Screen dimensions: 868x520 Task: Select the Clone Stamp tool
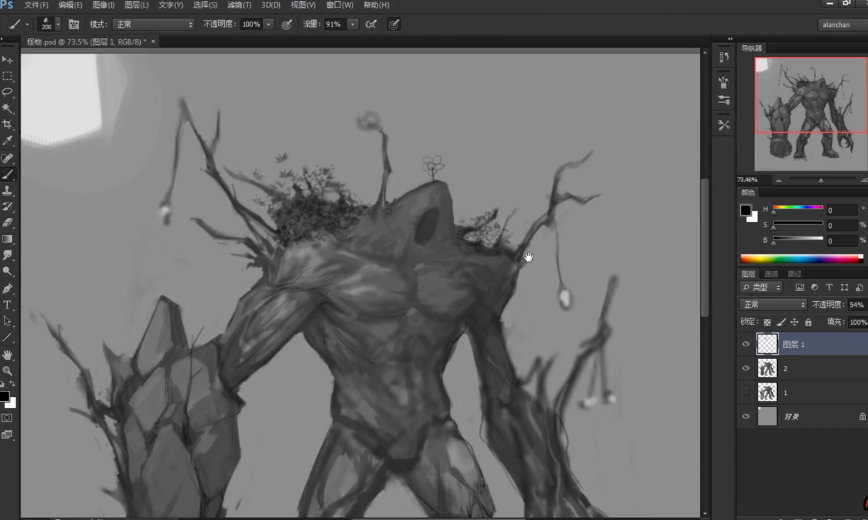[7, 191]
